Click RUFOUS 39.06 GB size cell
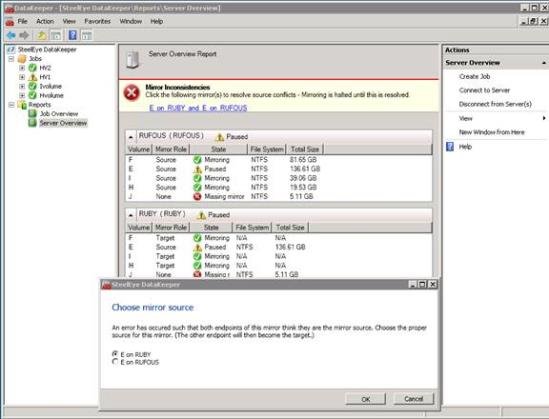This screenshot has width=549, height=419. [x=303, y=178]
